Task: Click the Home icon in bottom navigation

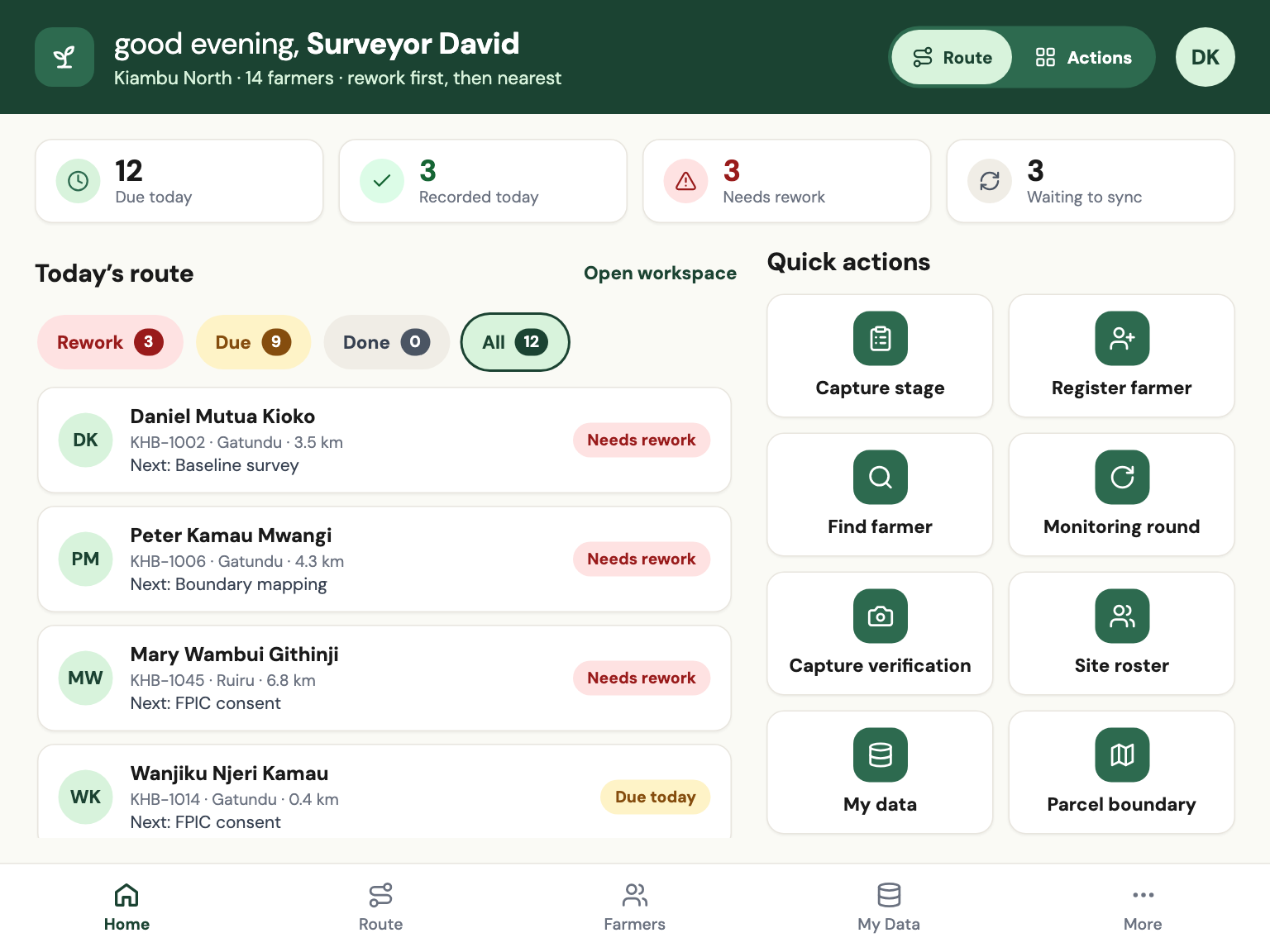Action: (x=127, y=895)
